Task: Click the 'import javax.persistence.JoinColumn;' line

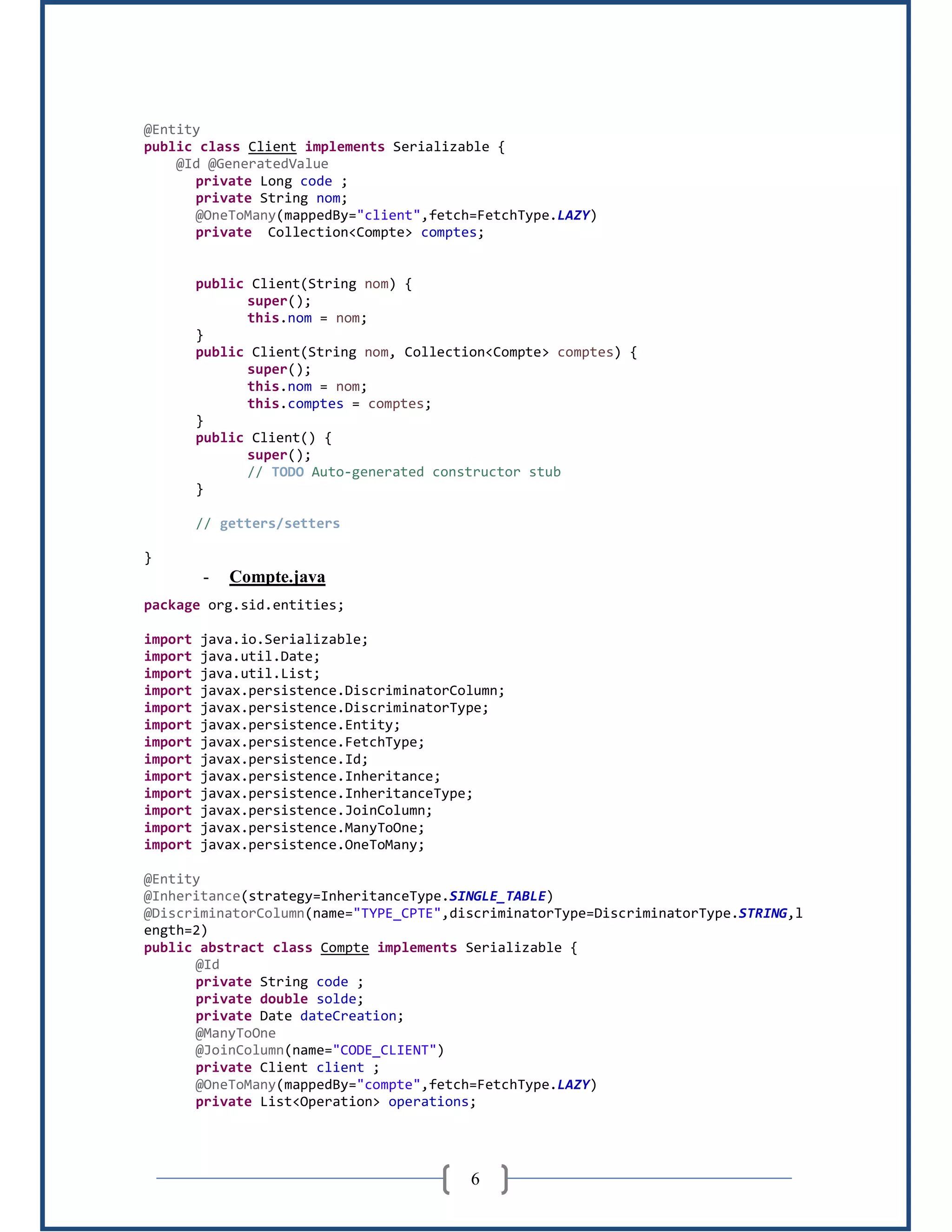Action: pos(288,811)
